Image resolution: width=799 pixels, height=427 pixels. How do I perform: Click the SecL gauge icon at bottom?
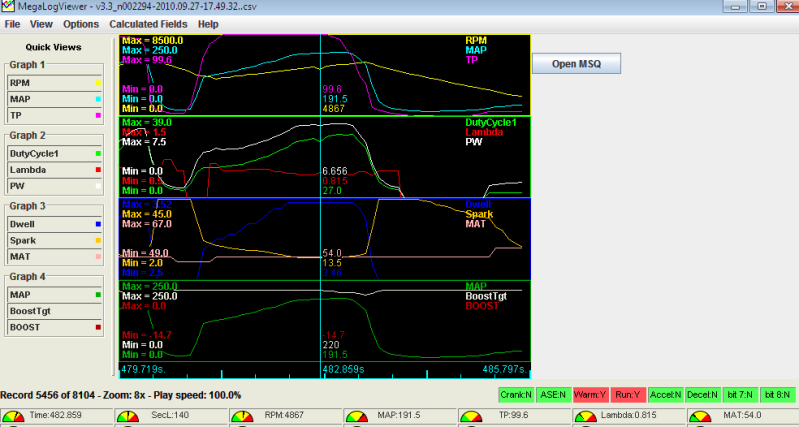tap(130, 416)
